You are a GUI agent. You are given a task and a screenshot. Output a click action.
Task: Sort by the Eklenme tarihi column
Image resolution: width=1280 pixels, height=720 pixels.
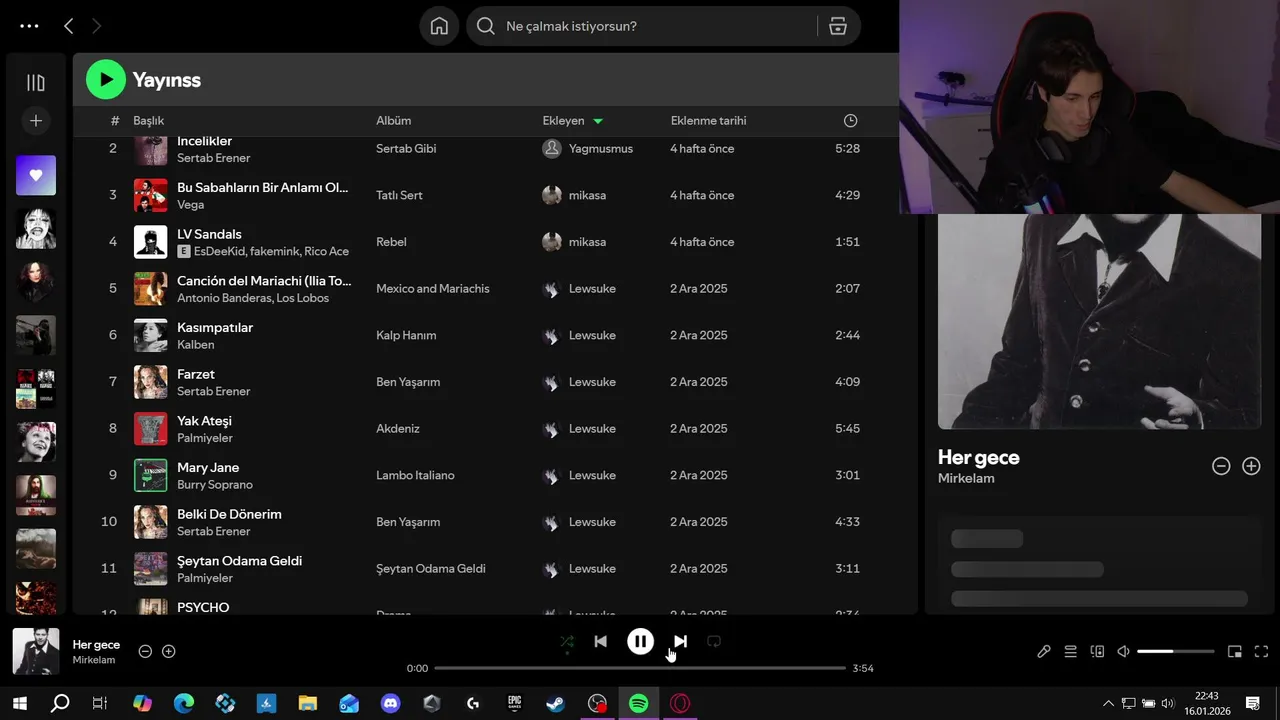tap(708, 121)
